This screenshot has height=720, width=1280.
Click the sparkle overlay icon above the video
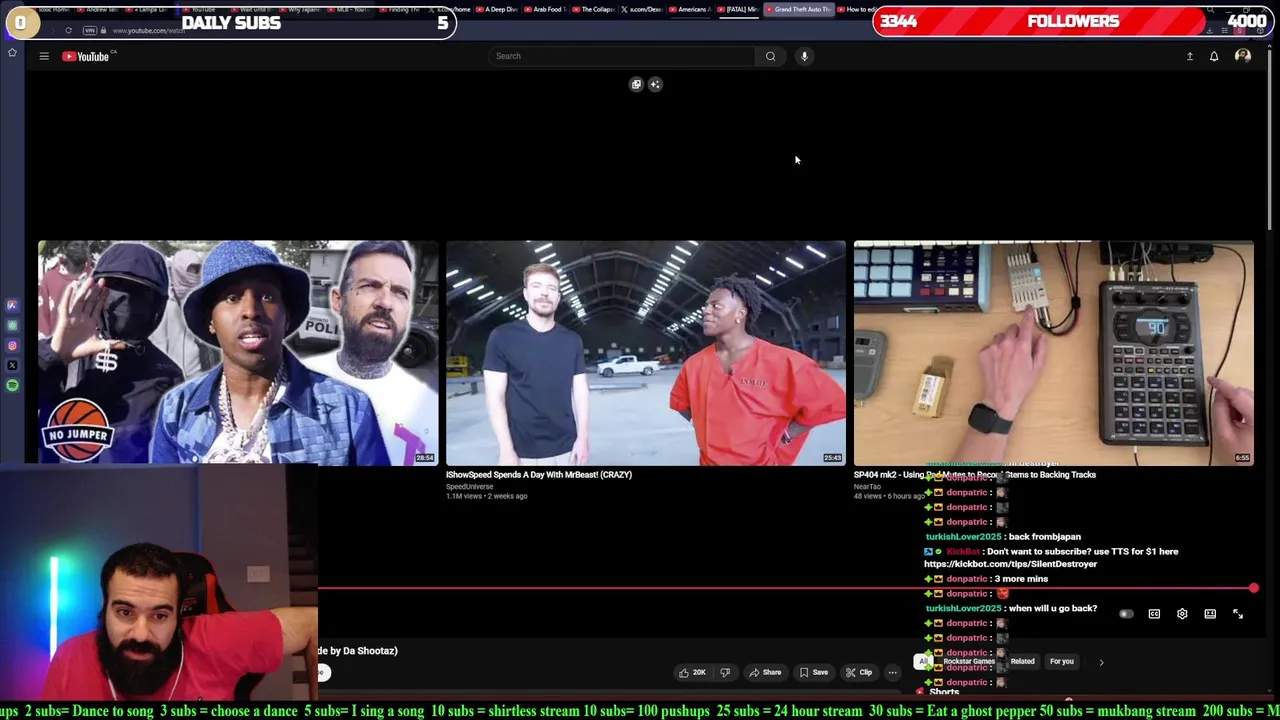pos(655,84)
